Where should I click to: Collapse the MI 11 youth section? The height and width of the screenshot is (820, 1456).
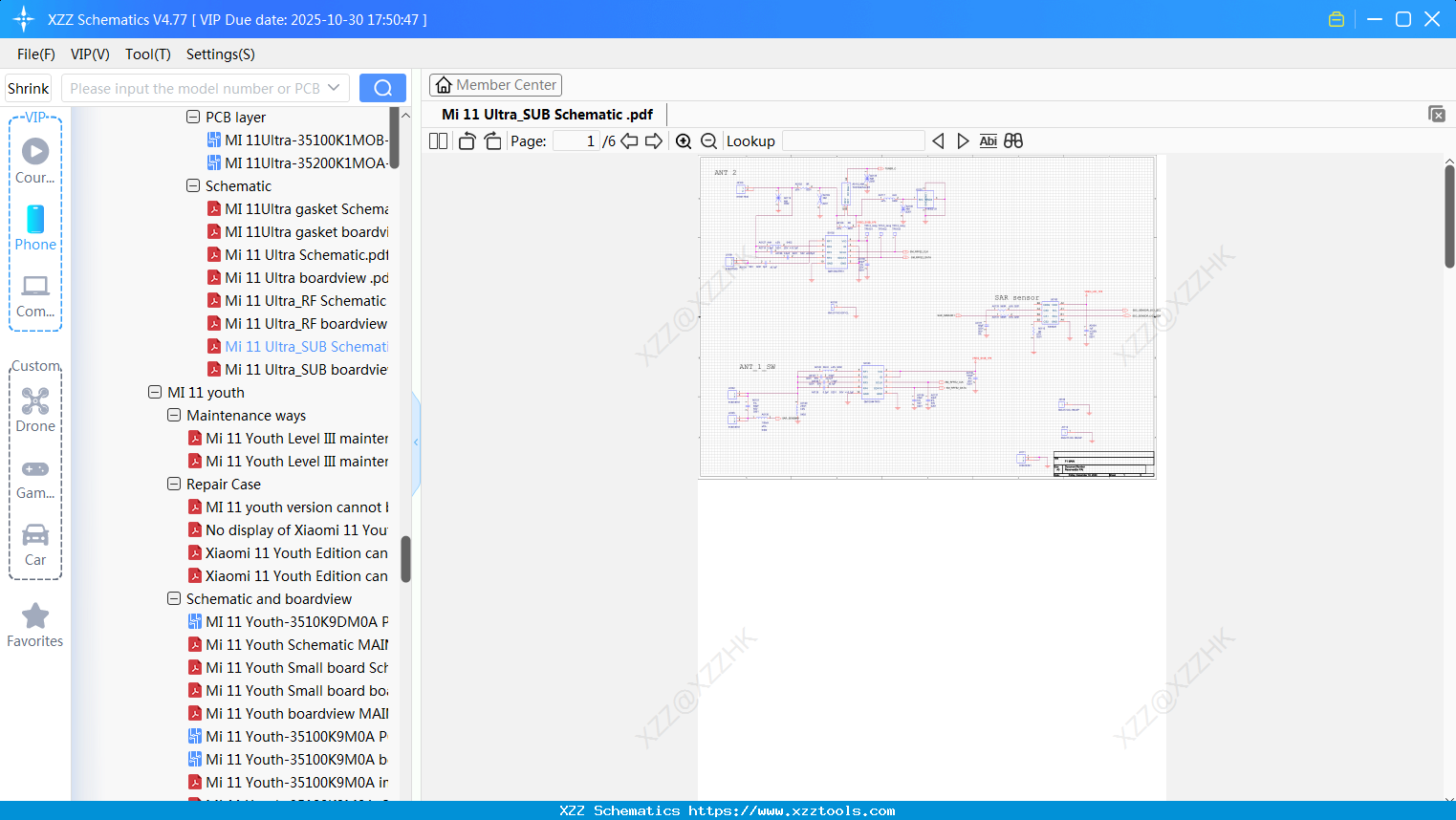tap(155, 392)
